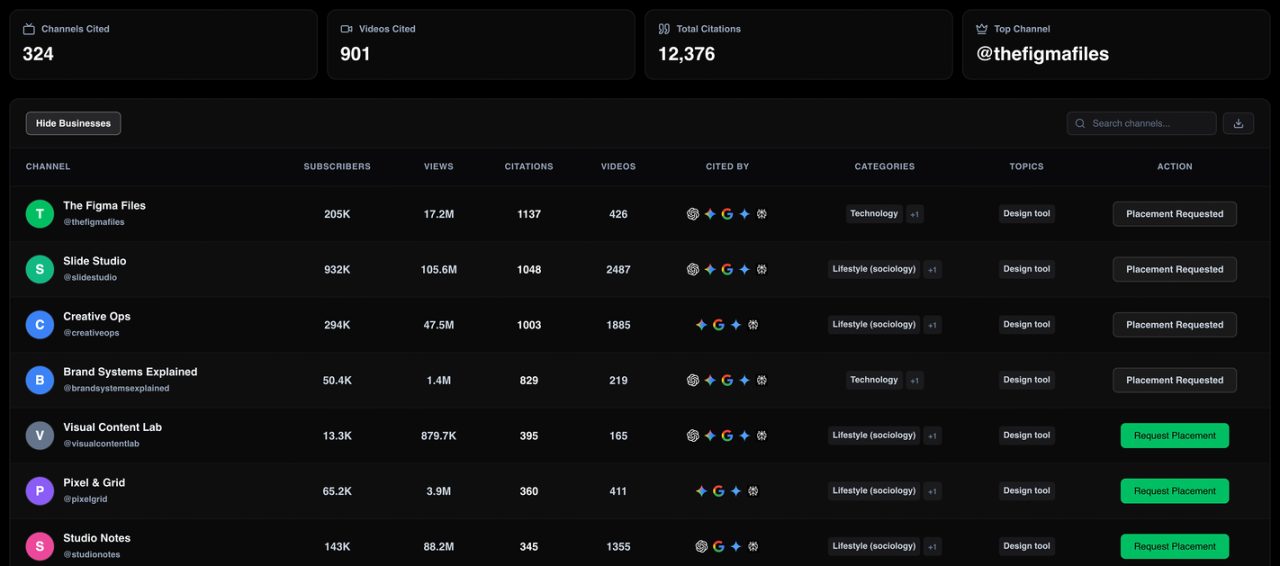Viewport: 1280px width, 566px height.
Task: Request Placement for Studio Notes
Action: point(1175,547)
